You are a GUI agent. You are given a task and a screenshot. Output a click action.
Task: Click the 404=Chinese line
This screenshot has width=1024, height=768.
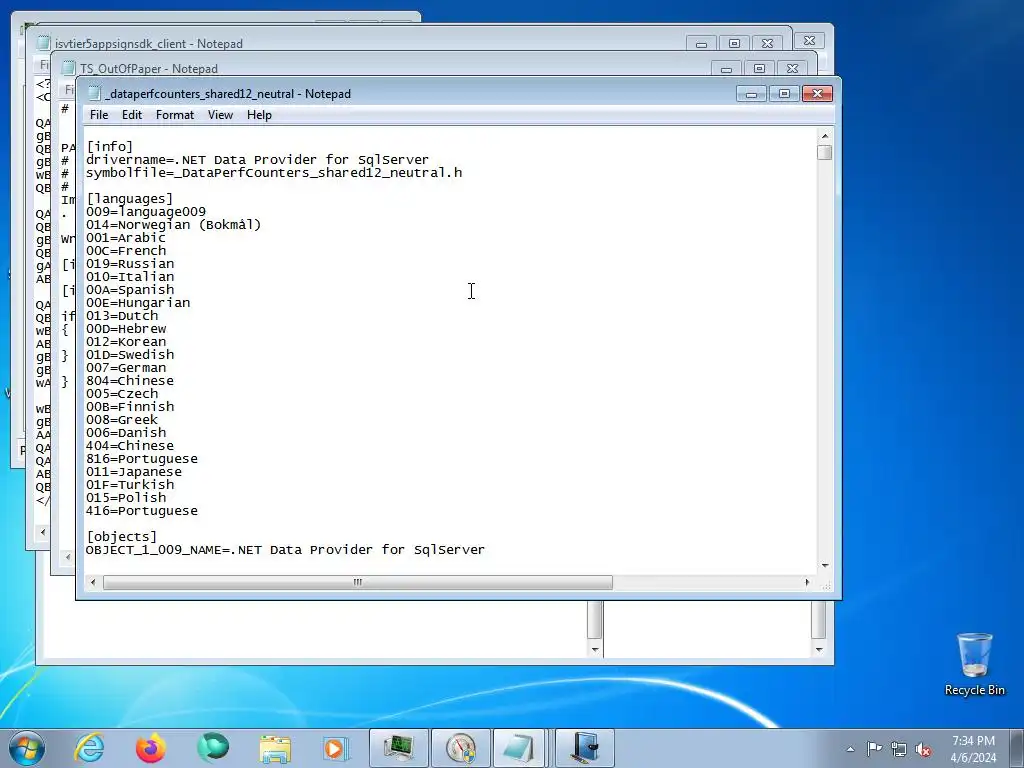point(130,445)
